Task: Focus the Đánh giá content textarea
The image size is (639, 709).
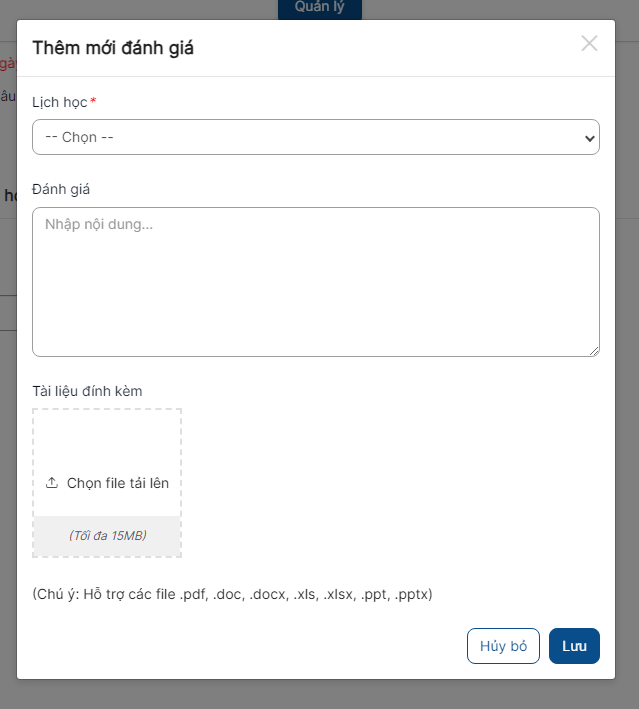Action: click(x=316, y=282)
